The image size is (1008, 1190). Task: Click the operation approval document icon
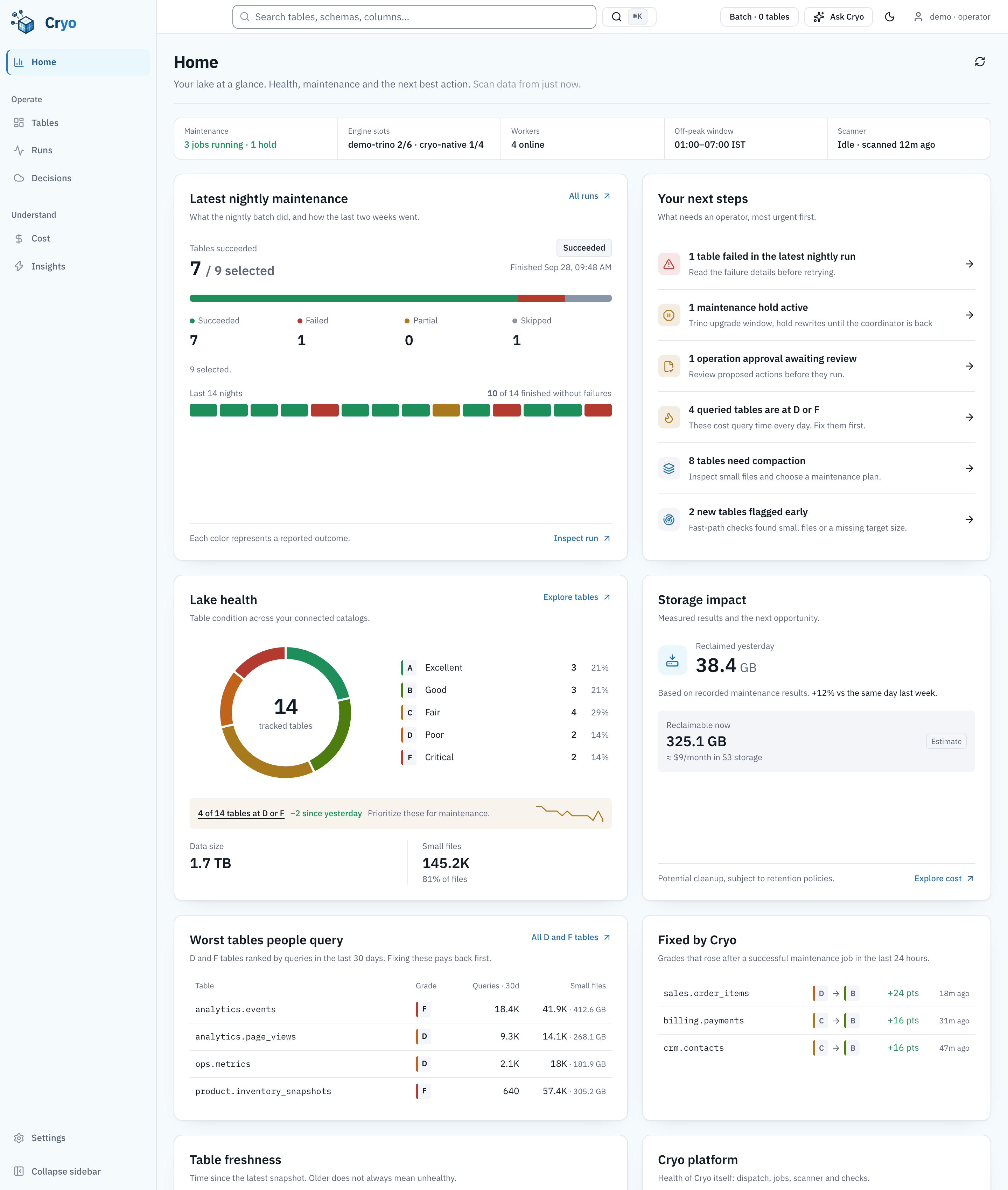click(x=668, y=366)
